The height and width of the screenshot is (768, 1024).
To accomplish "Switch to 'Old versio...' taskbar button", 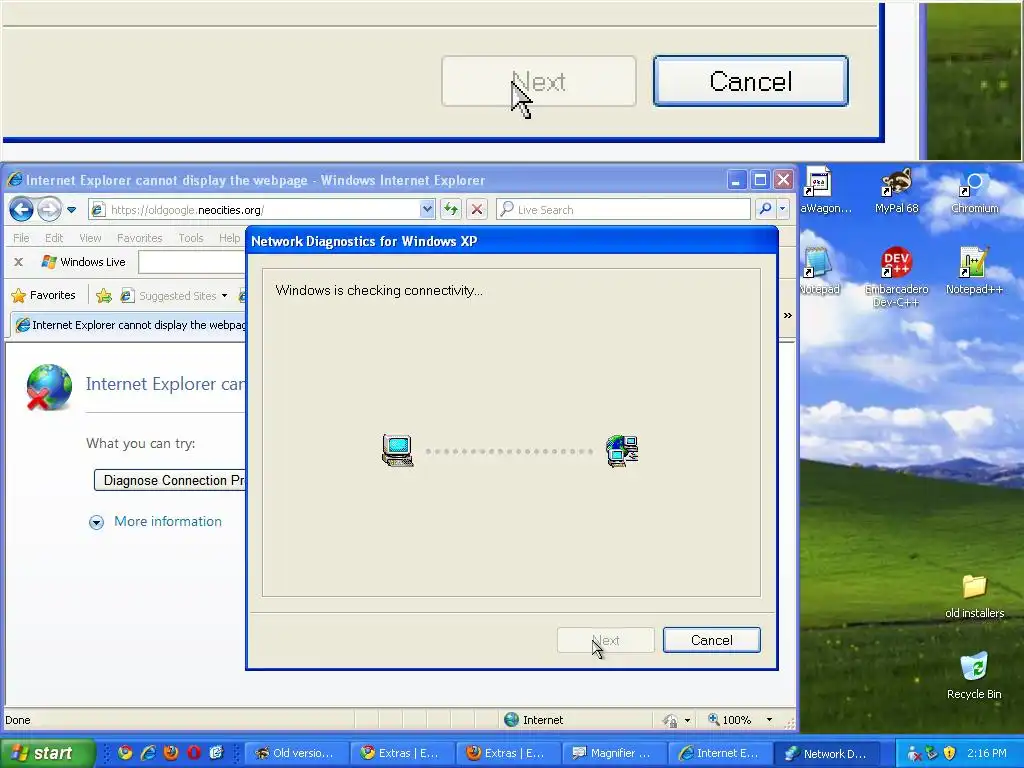I will click(295, 753).
